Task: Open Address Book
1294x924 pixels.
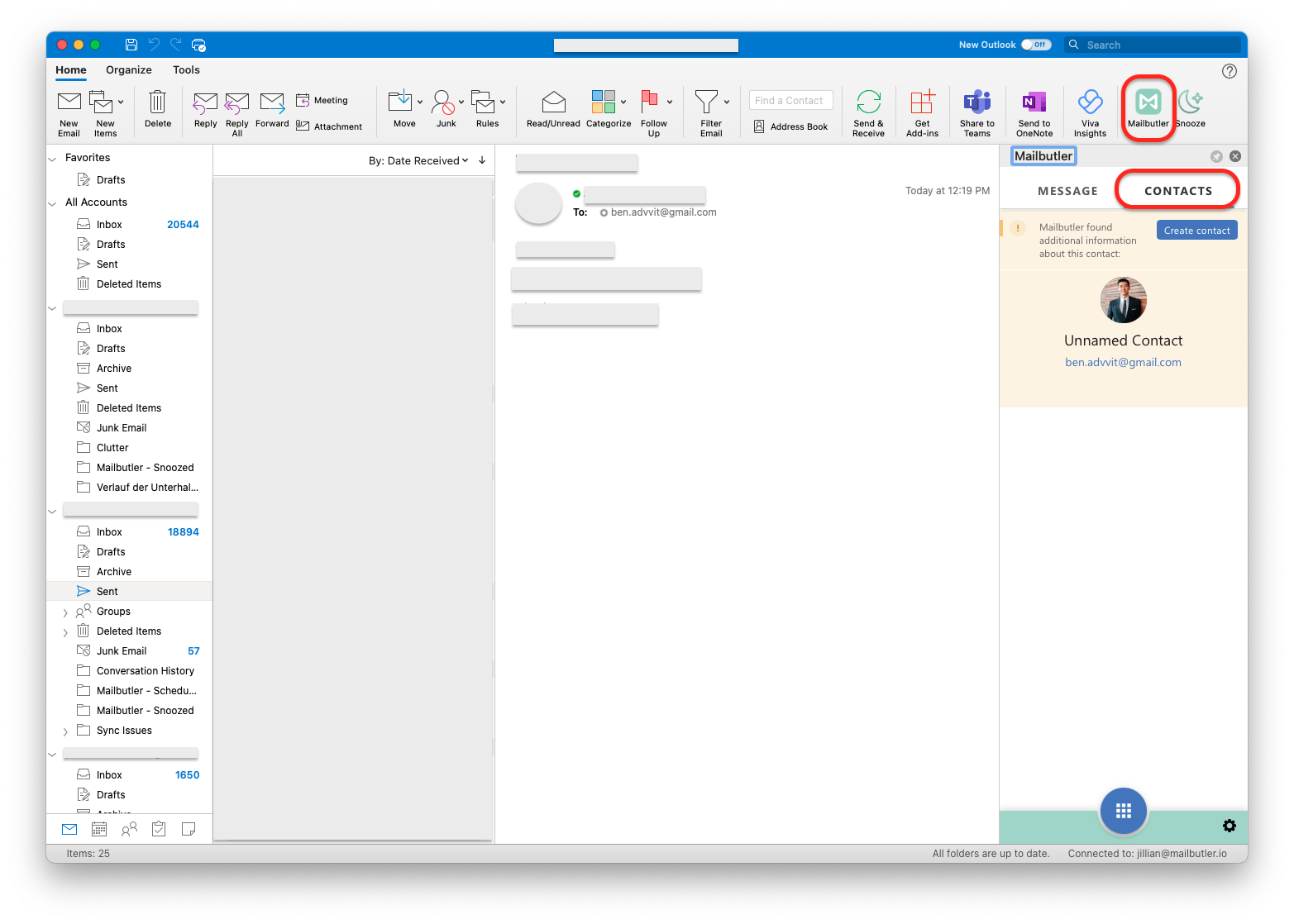Action: [x=790, y=126]
